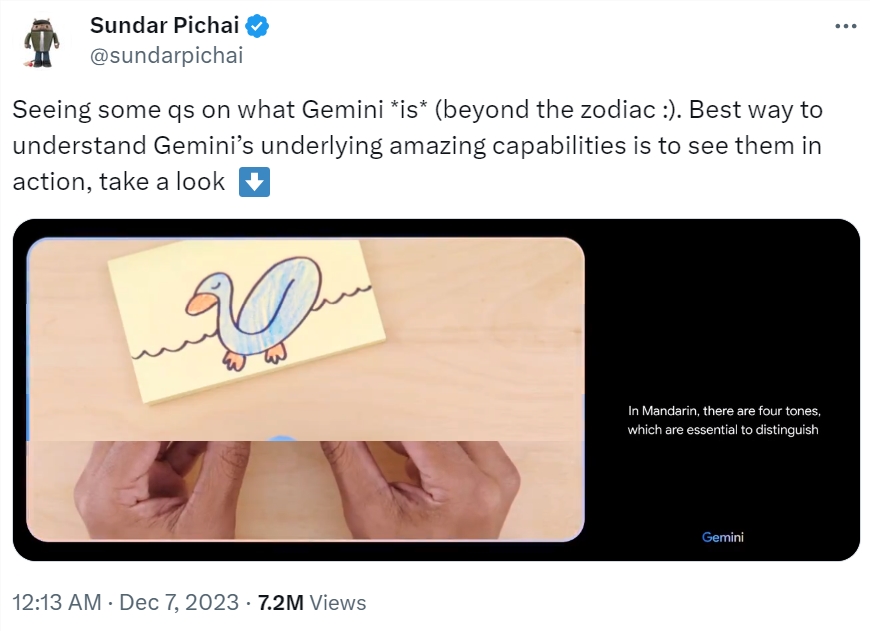Click Sundar Pichai's profile avatar

click(41, 40)
